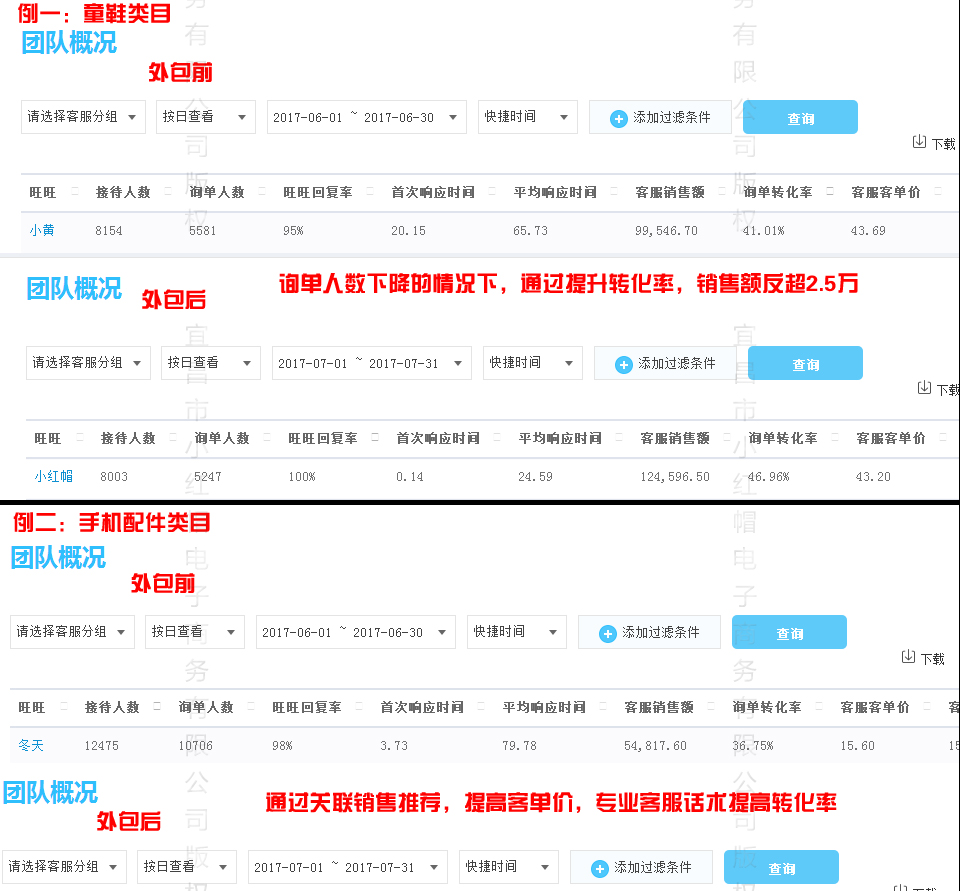The height and width of the screenshot is (891, 960).
Task: Click reception count 8154
Action: coord(109,231)
